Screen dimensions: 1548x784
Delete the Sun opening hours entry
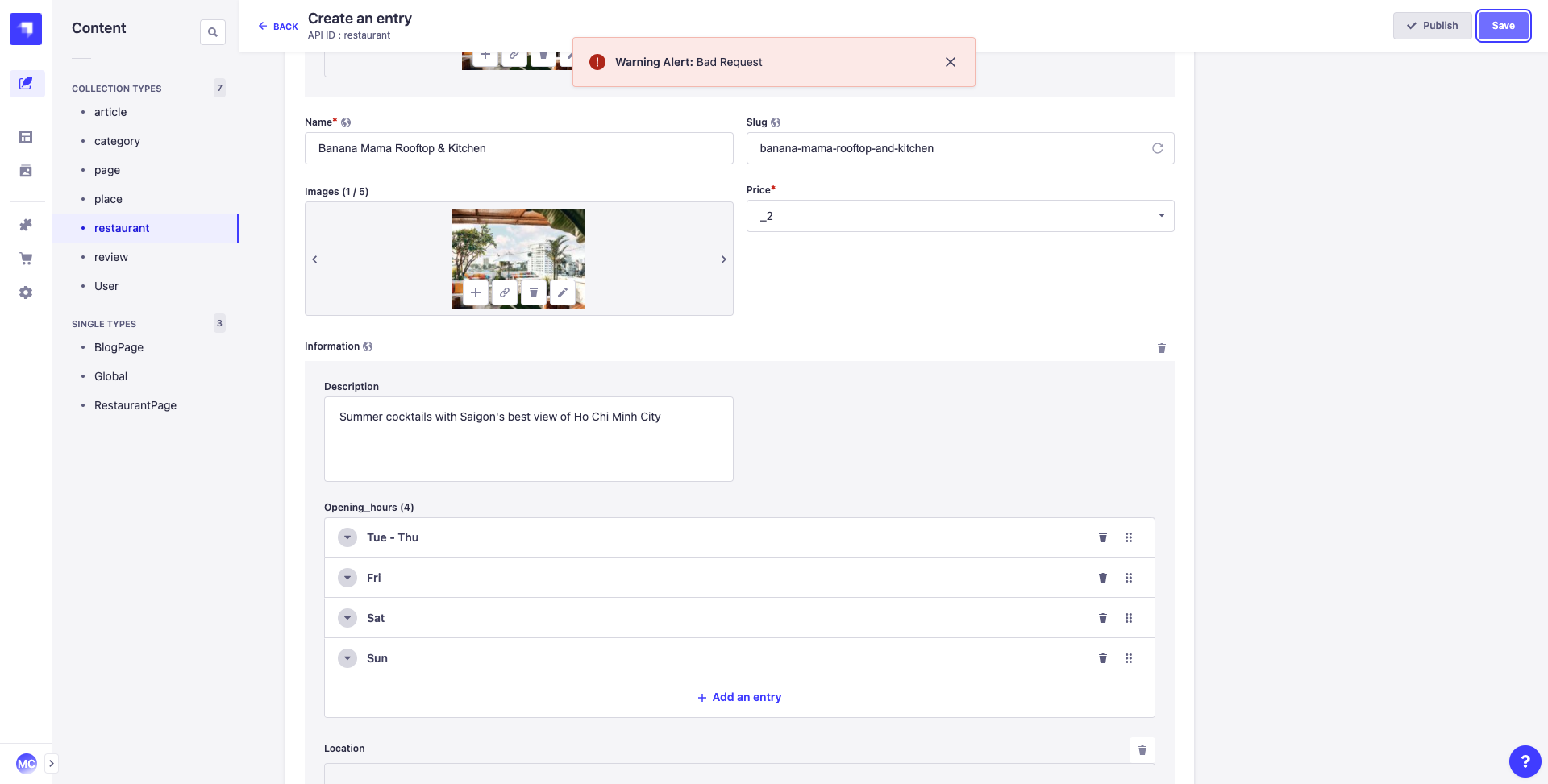coord(1103,658)
